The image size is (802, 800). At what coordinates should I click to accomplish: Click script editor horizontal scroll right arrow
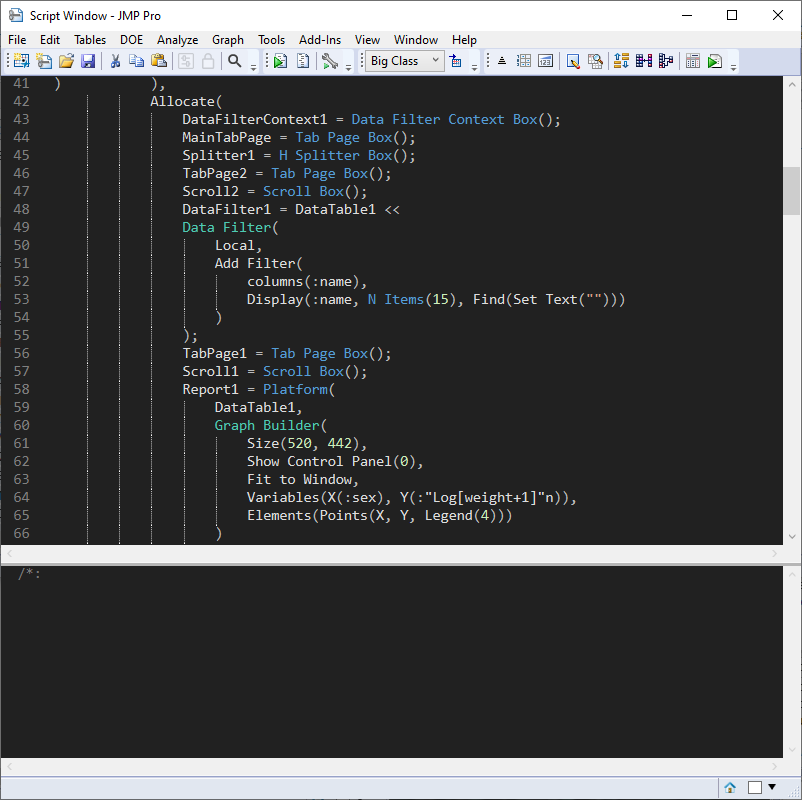pyautogui.click(x=774, y=553)
